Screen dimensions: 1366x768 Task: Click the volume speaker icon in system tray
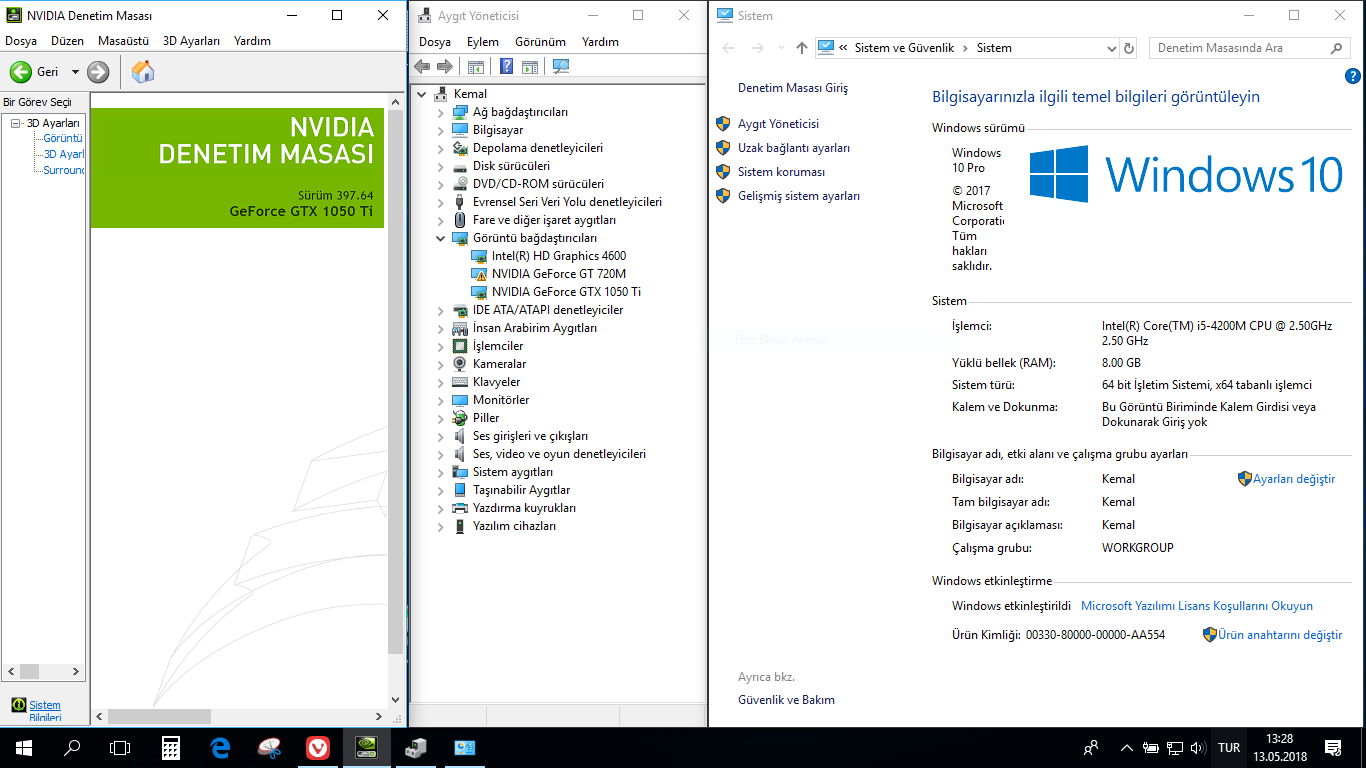(x=1196, y=748)
